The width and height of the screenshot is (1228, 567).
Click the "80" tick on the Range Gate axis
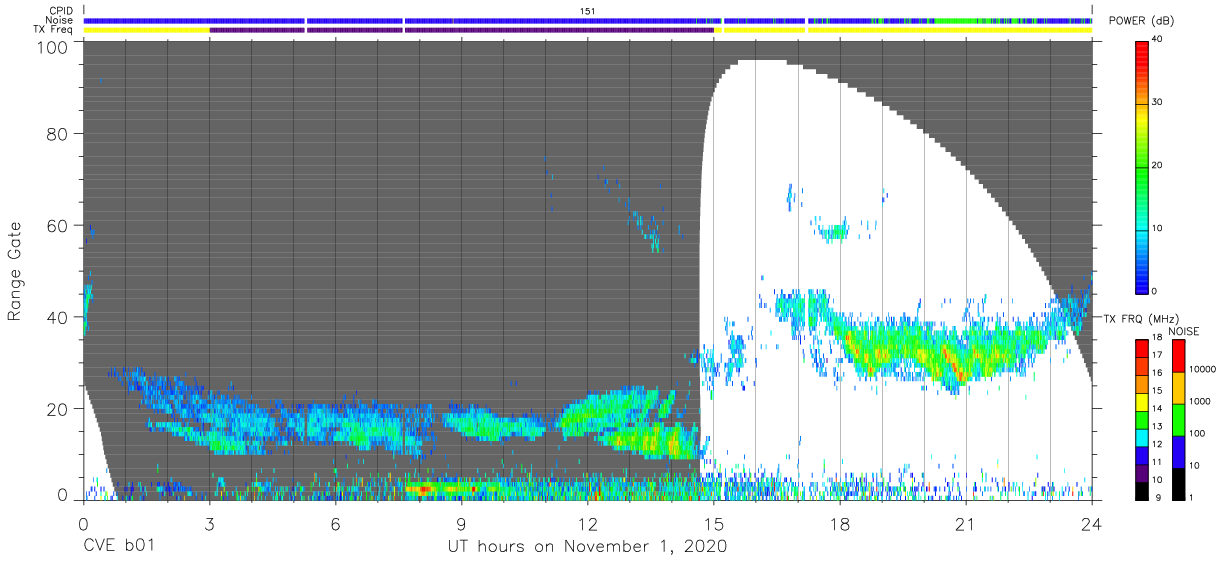pyautogui.click(x=58, y=135)
